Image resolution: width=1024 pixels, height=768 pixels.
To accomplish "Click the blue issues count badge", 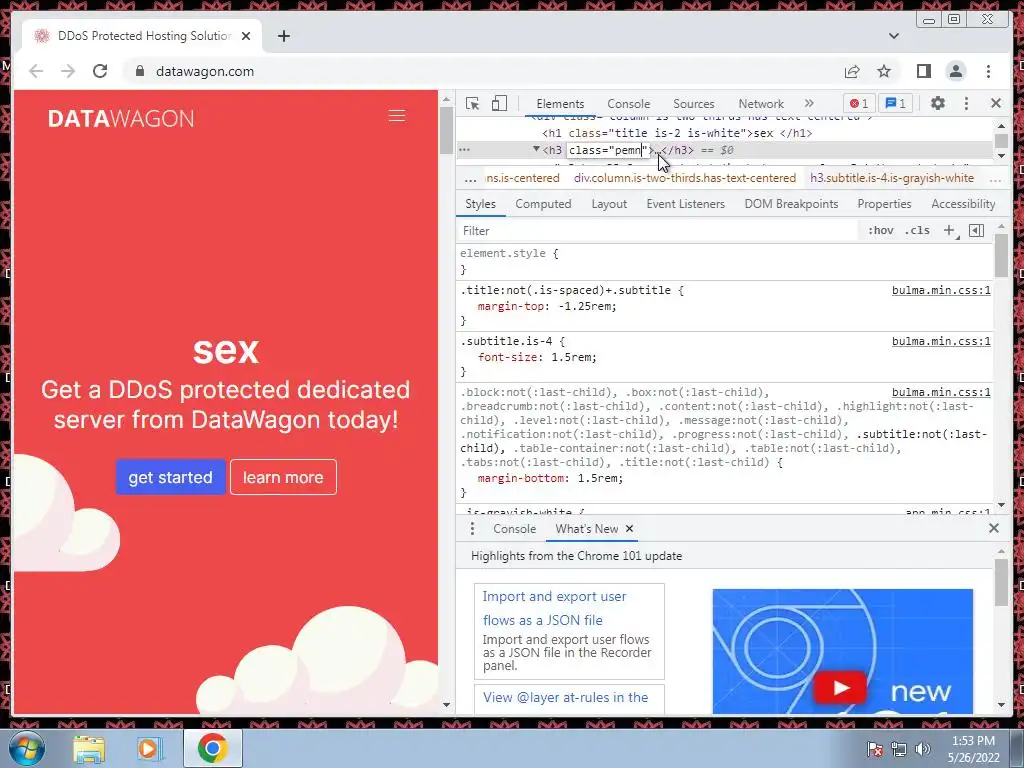I will click(895, 103).
